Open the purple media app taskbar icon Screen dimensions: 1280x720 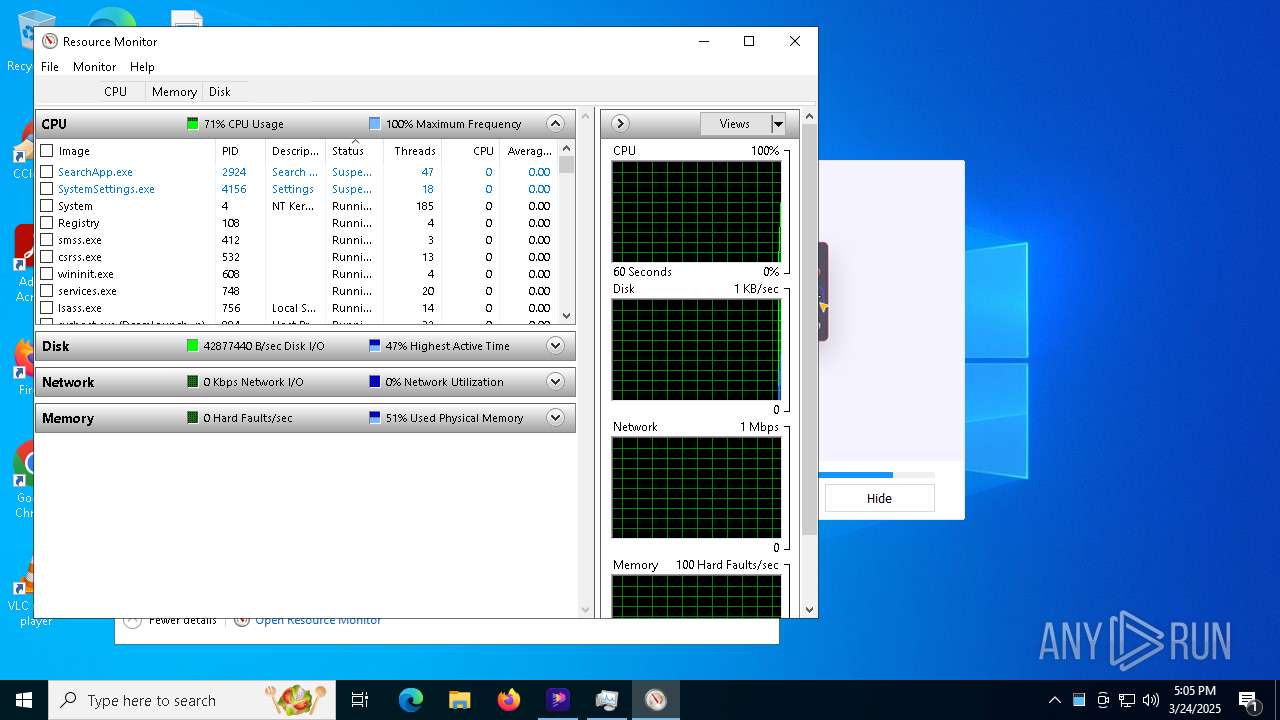[558, 700]
